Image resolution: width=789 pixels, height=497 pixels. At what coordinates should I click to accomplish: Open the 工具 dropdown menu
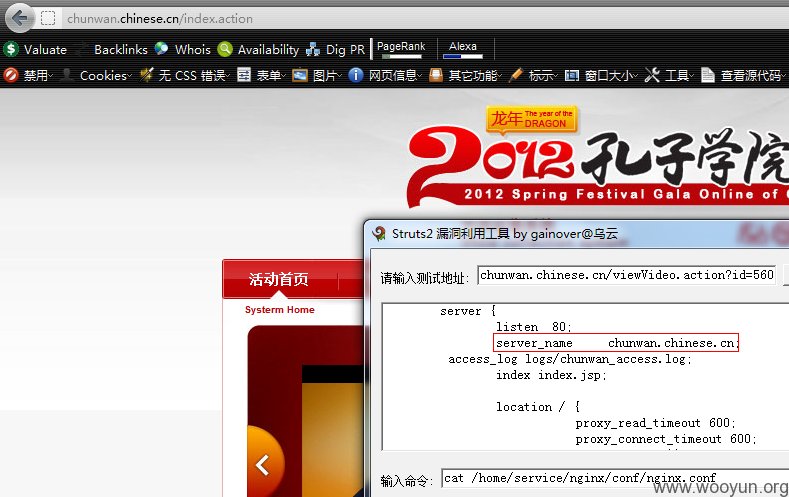point(679,75)
